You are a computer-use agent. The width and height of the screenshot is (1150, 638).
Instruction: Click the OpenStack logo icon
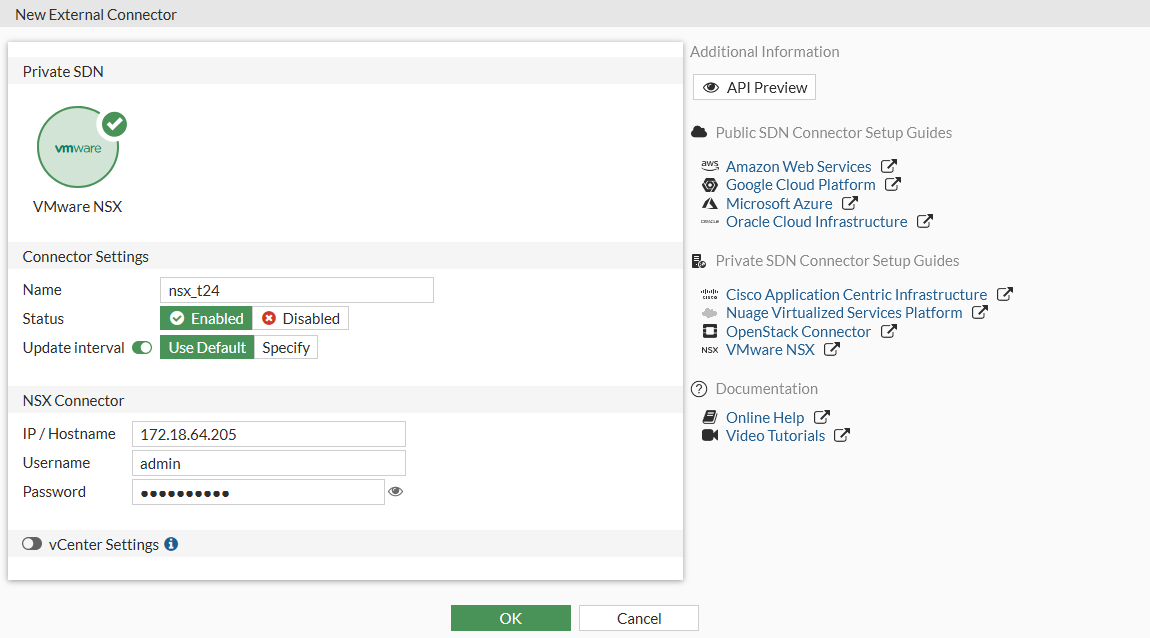pos(710,331)
